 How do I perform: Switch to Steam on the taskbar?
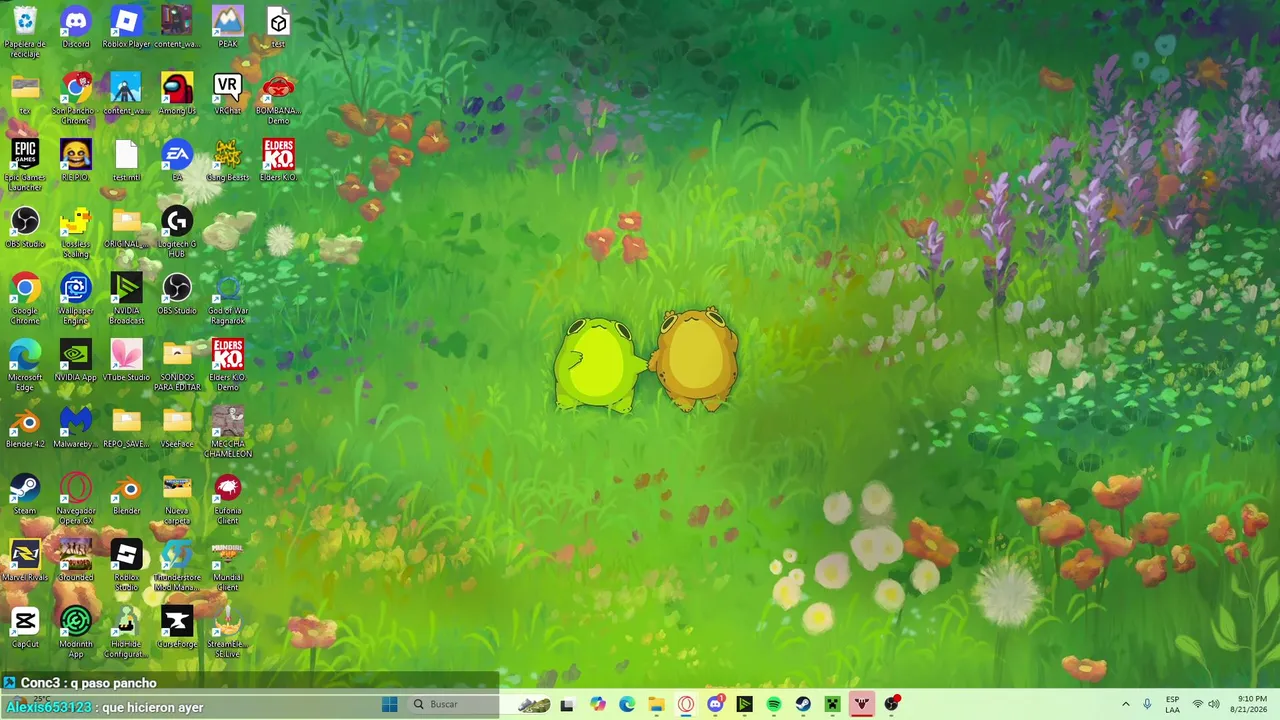tap(803, 704)
